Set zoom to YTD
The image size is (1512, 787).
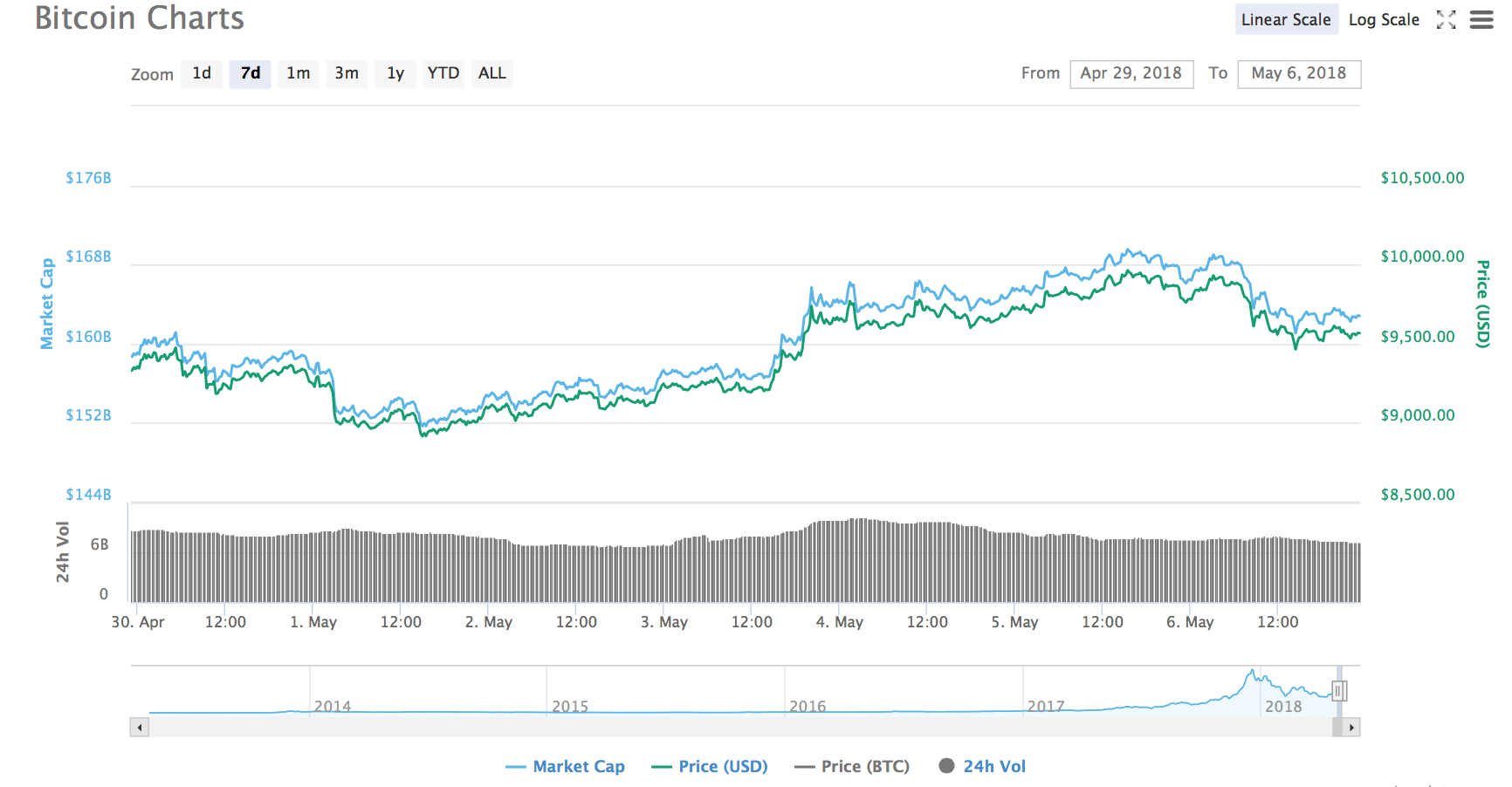443,73
